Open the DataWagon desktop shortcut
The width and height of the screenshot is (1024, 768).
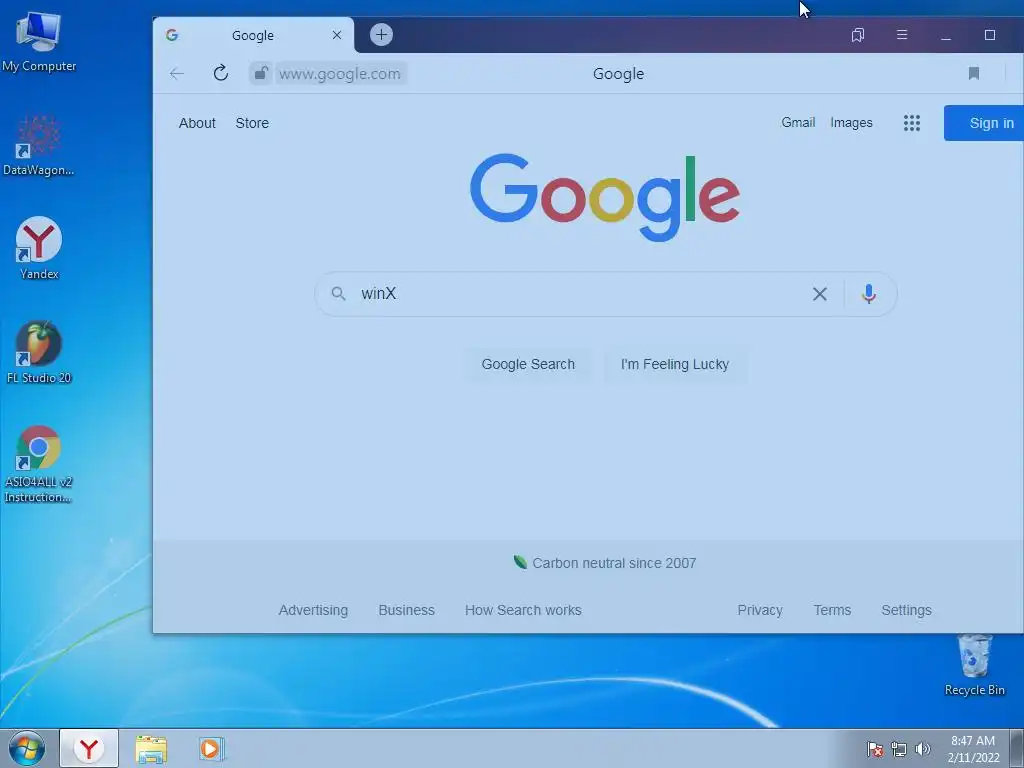[x=39, y=145]
